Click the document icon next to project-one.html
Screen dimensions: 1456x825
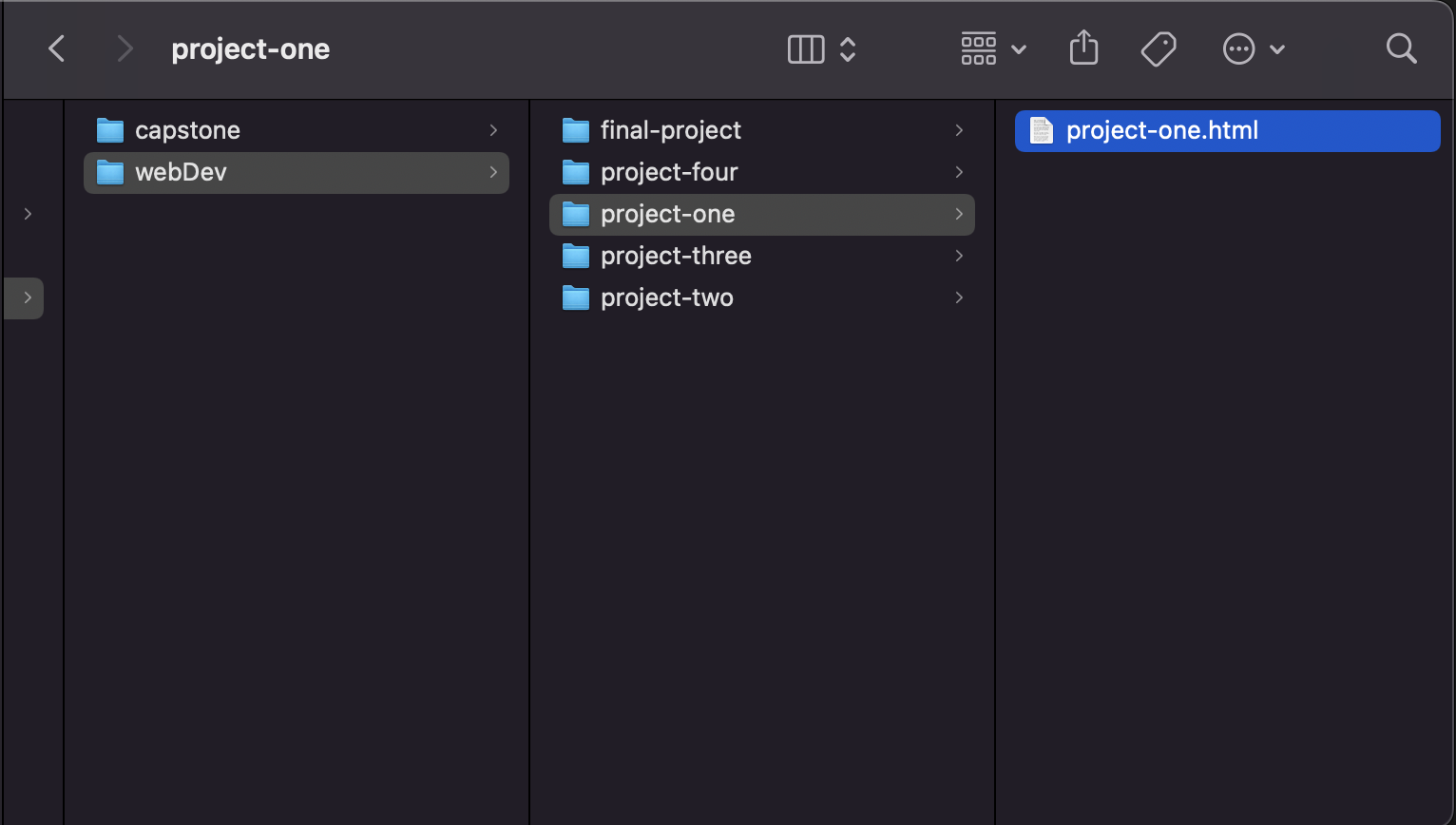click(x=1040, y=130)
